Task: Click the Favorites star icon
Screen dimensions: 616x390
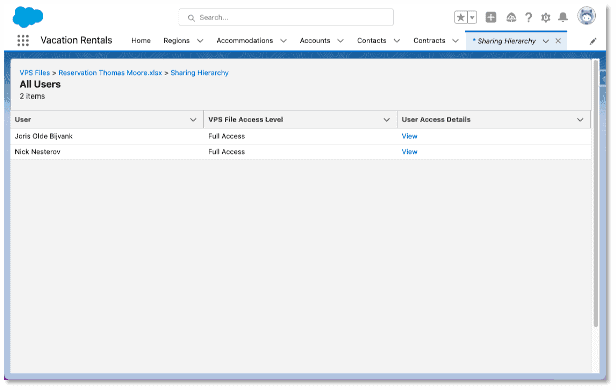Action: 460,17
